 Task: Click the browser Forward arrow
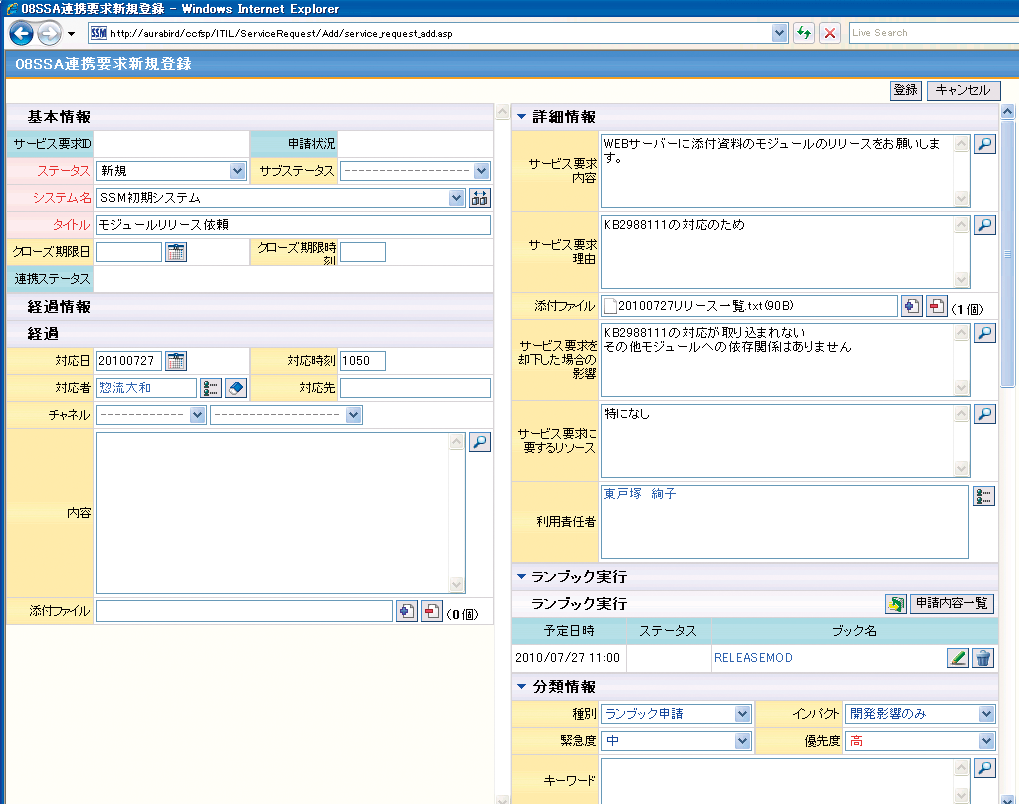coord(49,33)
